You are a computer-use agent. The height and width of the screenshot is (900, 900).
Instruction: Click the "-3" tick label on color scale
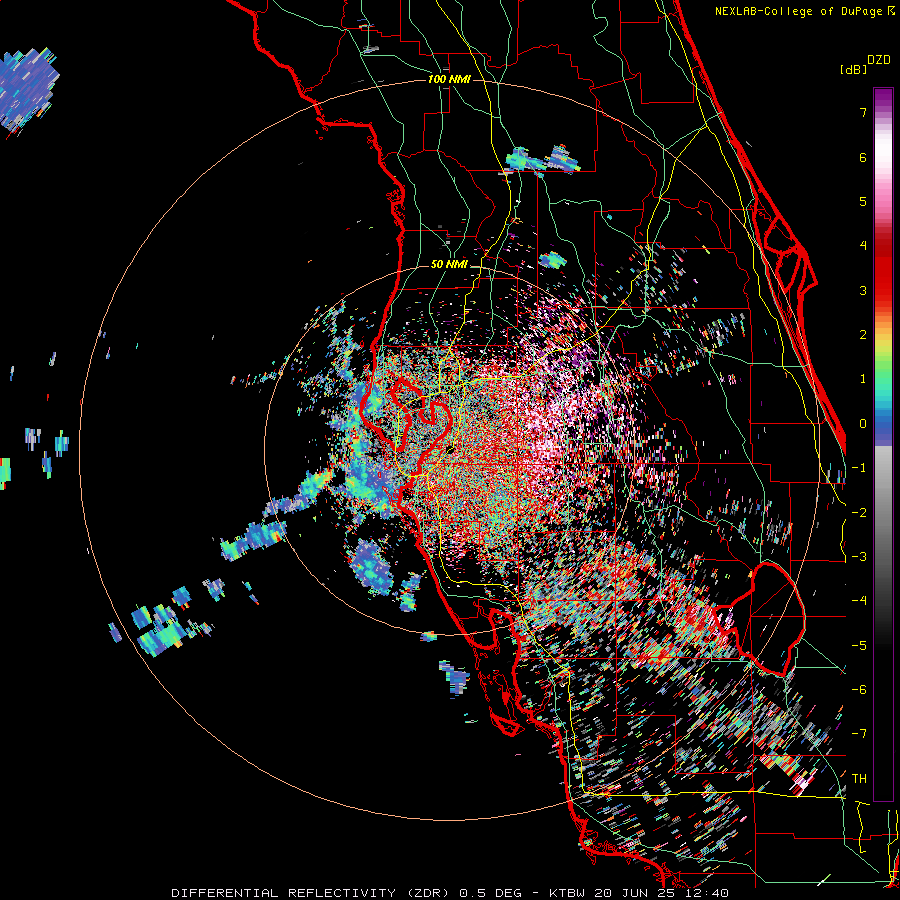point(859,557)
